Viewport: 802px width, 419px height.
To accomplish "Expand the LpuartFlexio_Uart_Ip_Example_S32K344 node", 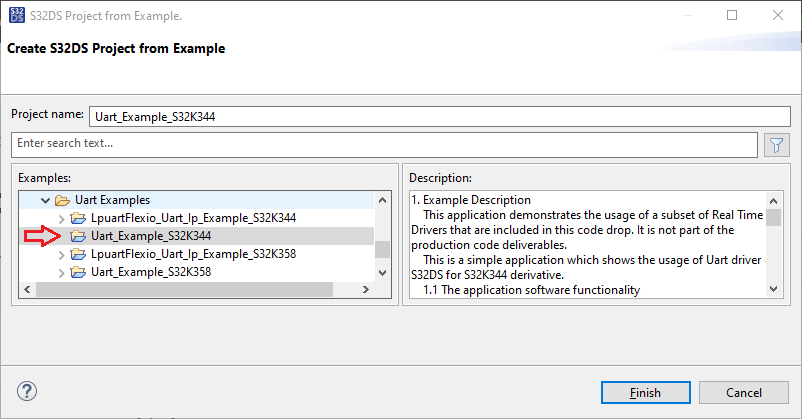I will 62,218.
